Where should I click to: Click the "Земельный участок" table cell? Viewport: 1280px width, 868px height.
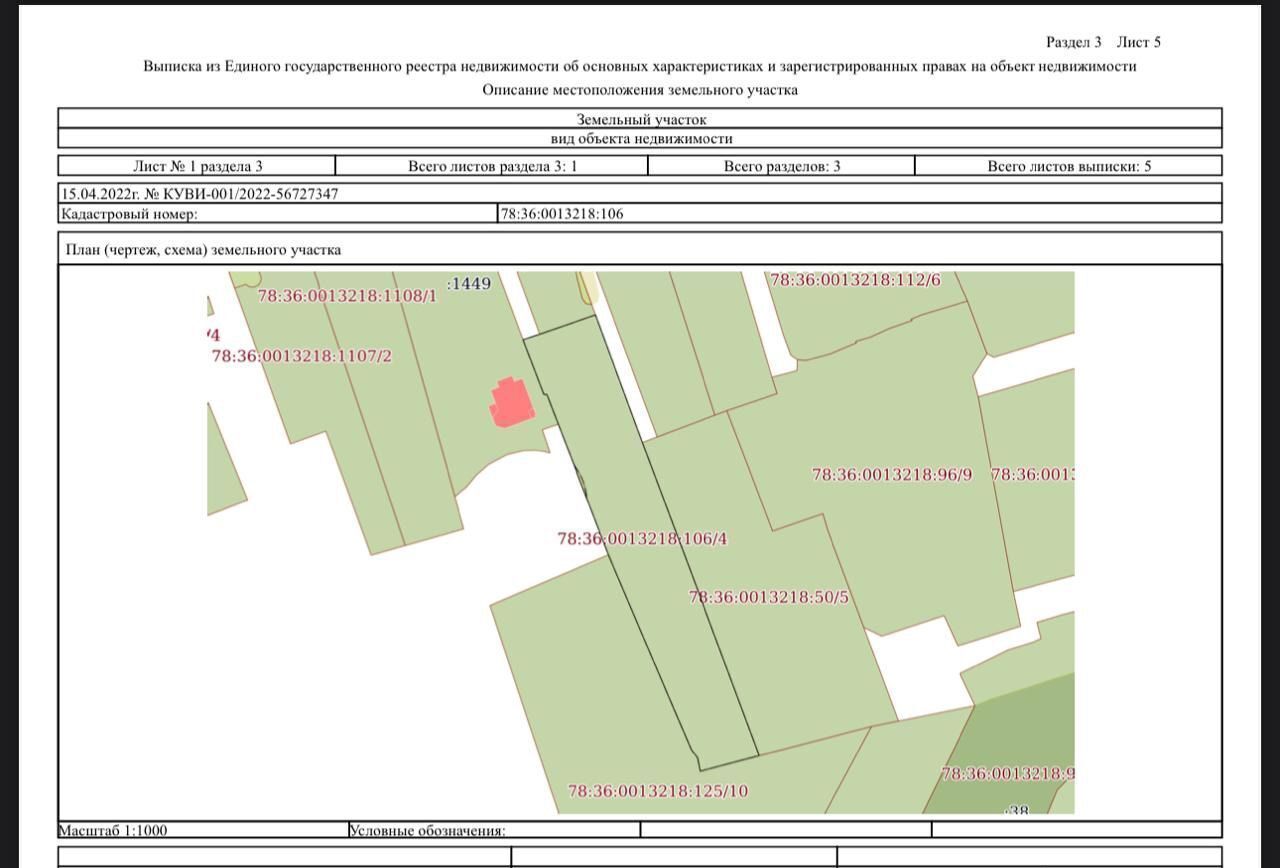(640, 119)
